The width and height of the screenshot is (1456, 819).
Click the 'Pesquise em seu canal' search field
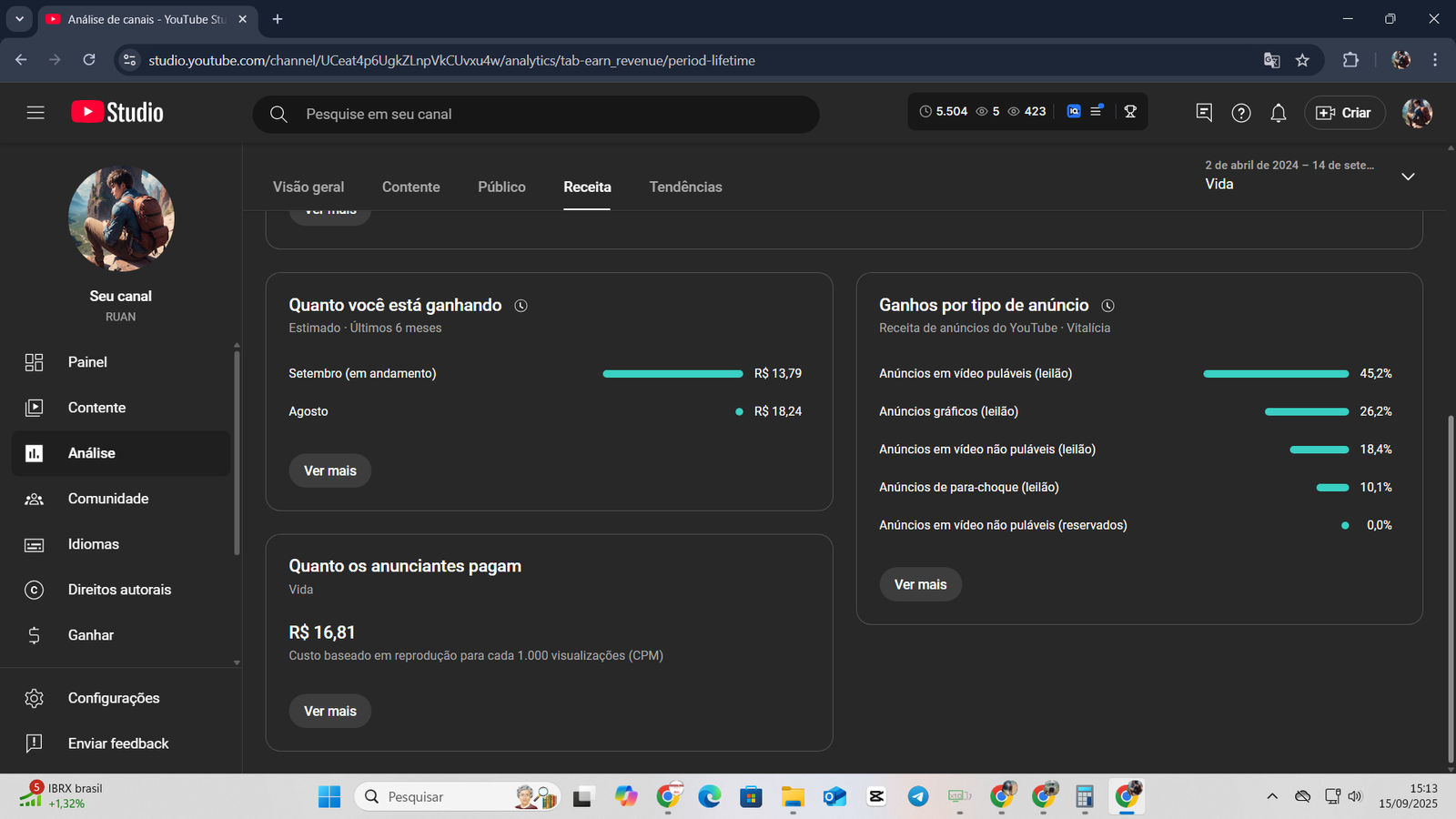(536, 114)
